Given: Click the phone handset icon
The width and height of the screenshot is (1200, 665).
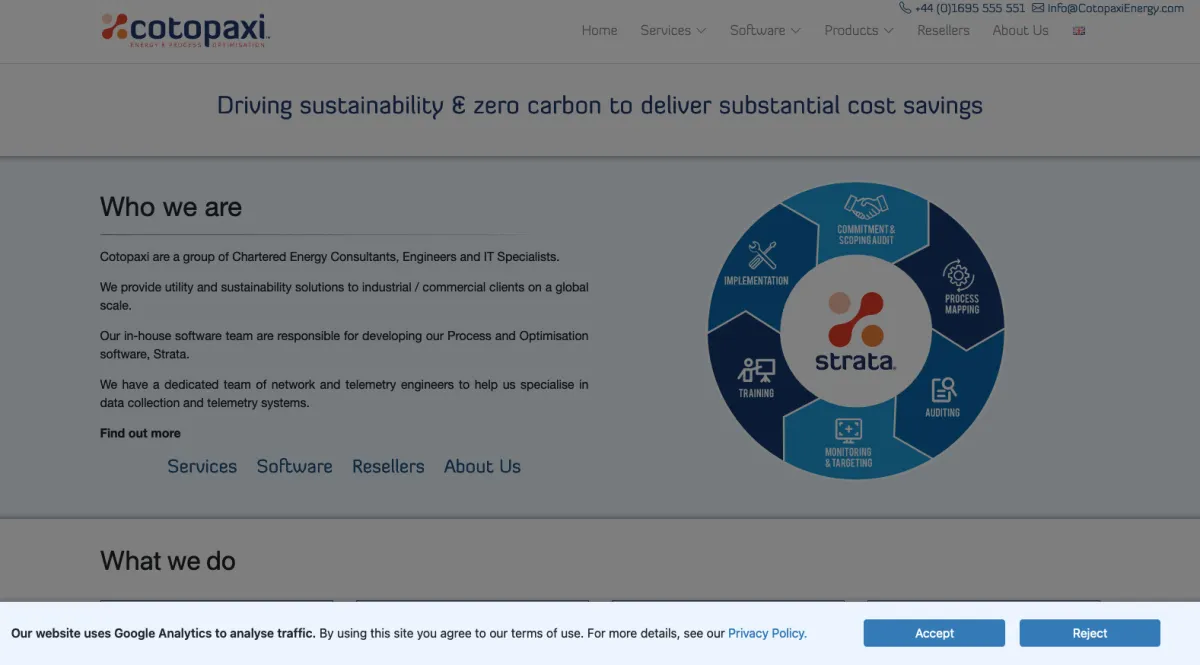Looking at the screenshot, I should tap(906, 8).
